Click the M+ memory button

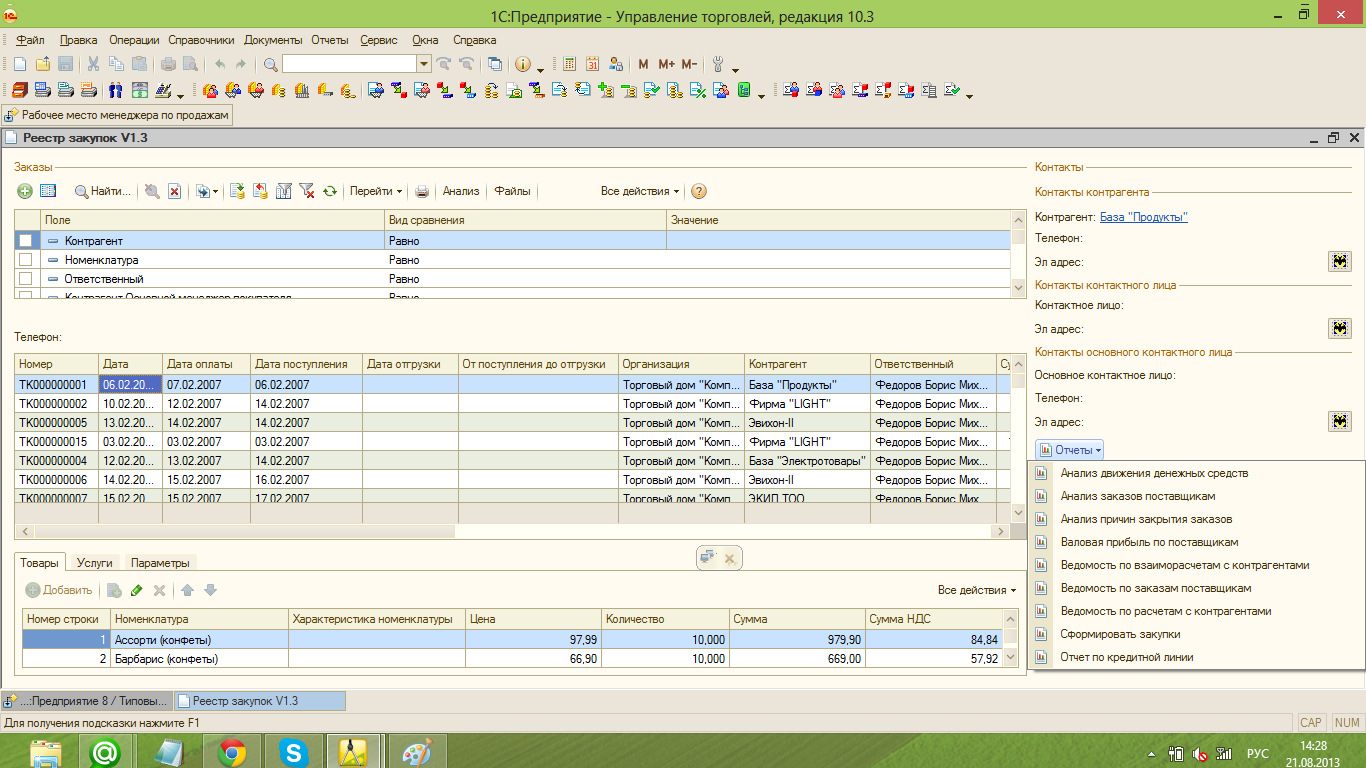pos(666,64)
